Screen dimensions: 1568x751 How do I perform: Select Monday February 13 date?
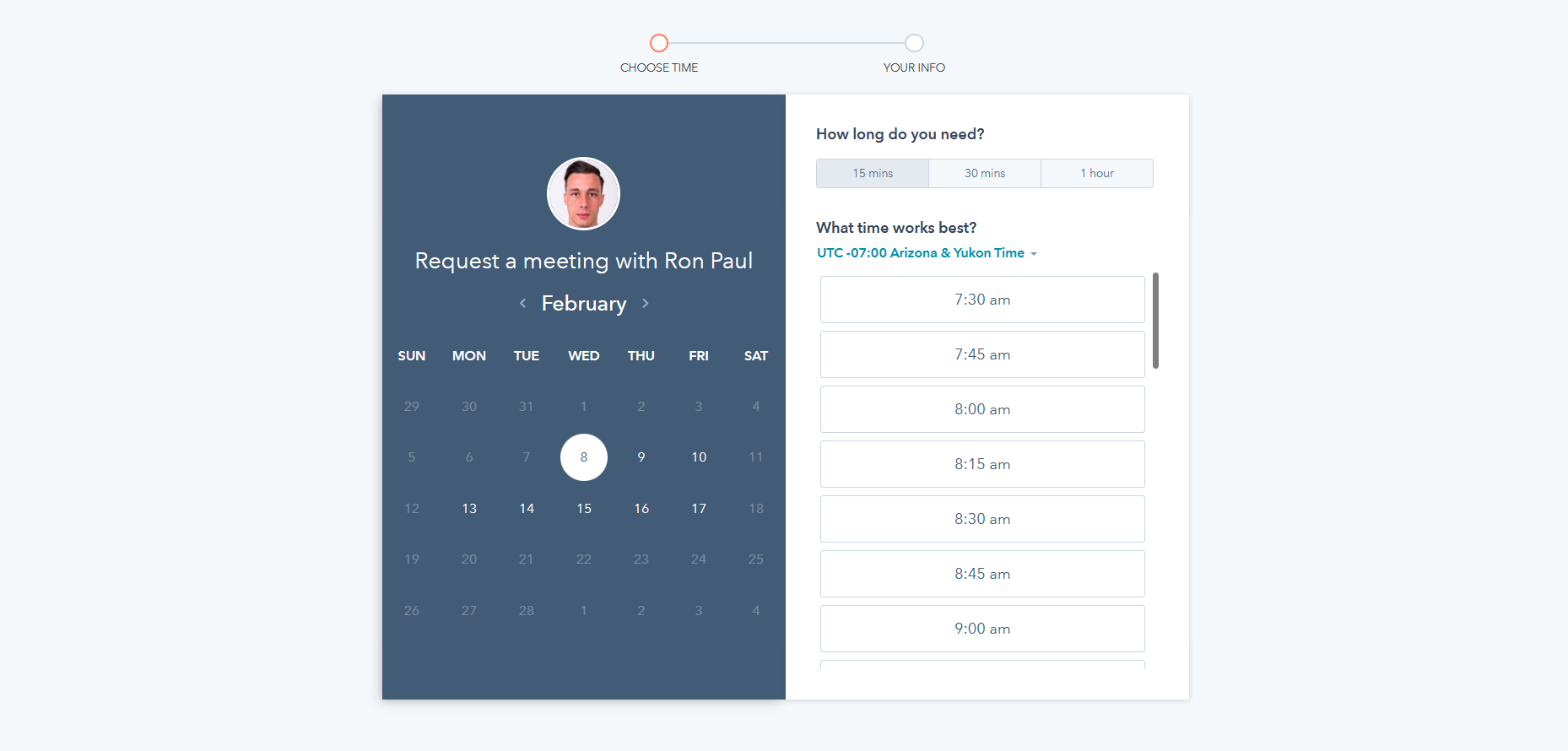point(469,509)
